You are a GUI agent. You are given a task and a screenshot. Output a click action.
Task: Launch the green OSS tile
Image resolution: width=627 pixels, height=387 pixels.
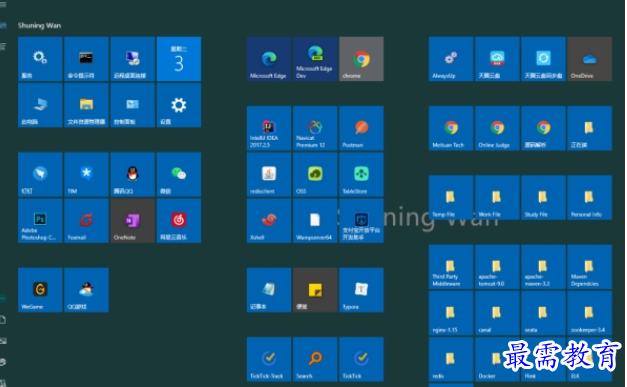coord(315,175)
